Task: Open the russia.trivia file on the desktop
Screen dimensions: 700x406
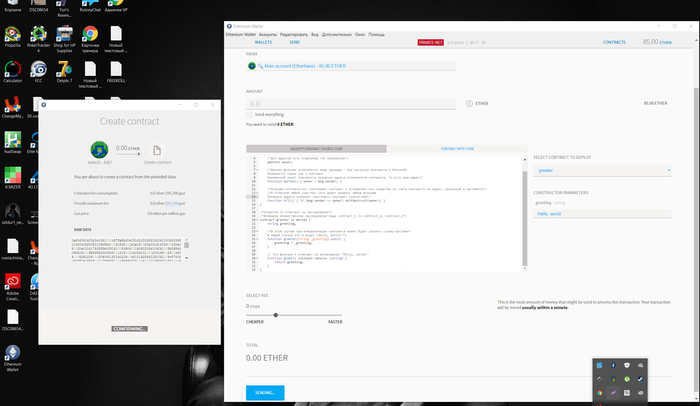Action: 12,249
